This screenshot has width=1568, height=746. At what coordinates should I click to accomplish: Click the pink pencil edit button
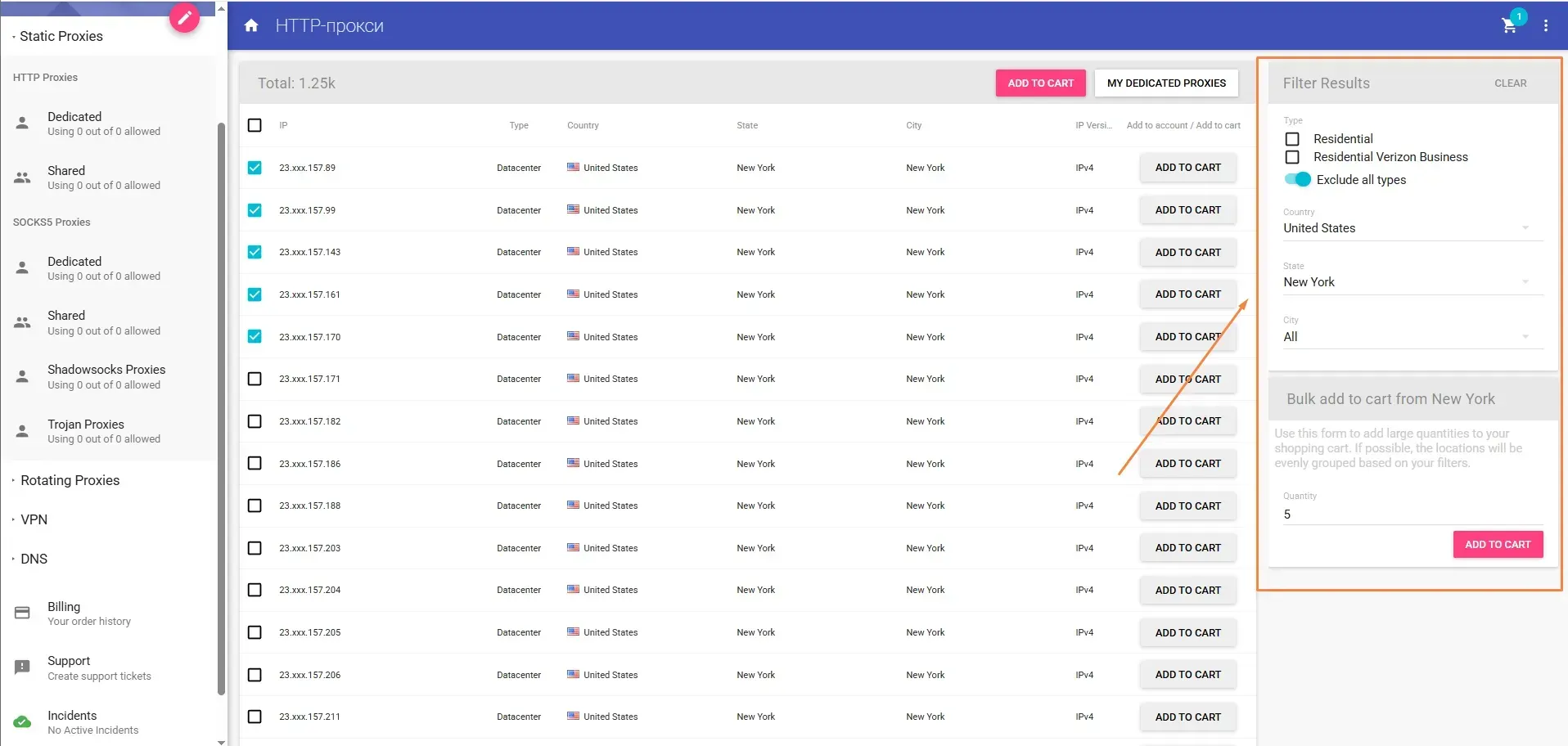point(183,17)
